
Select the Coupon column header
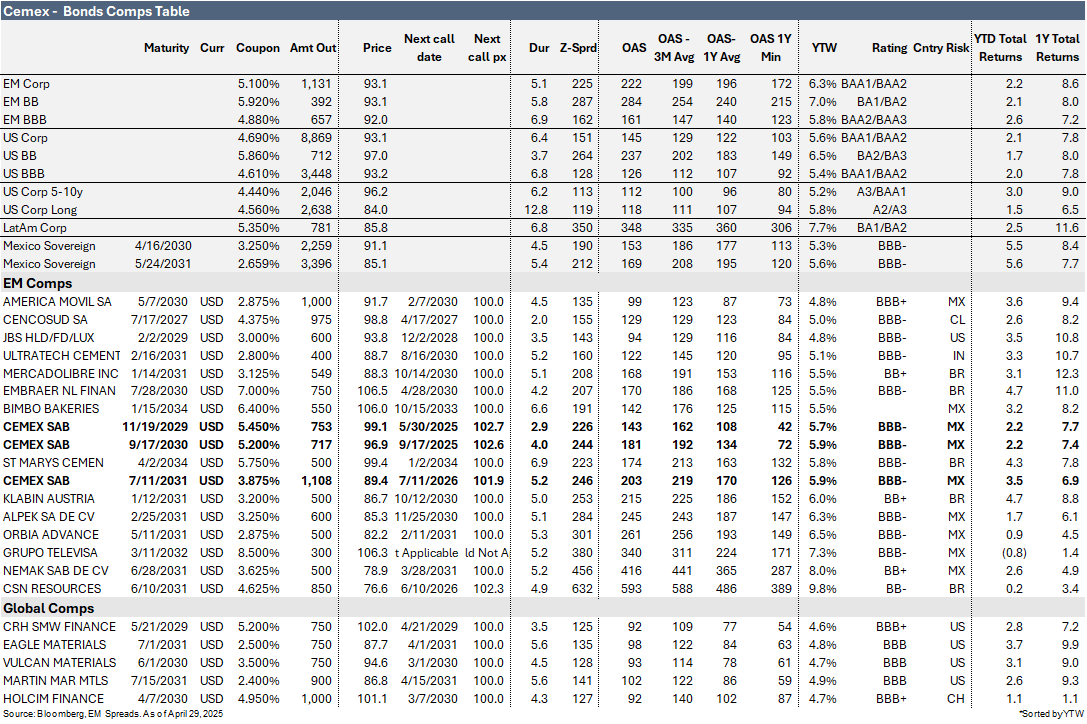point(258,48)
